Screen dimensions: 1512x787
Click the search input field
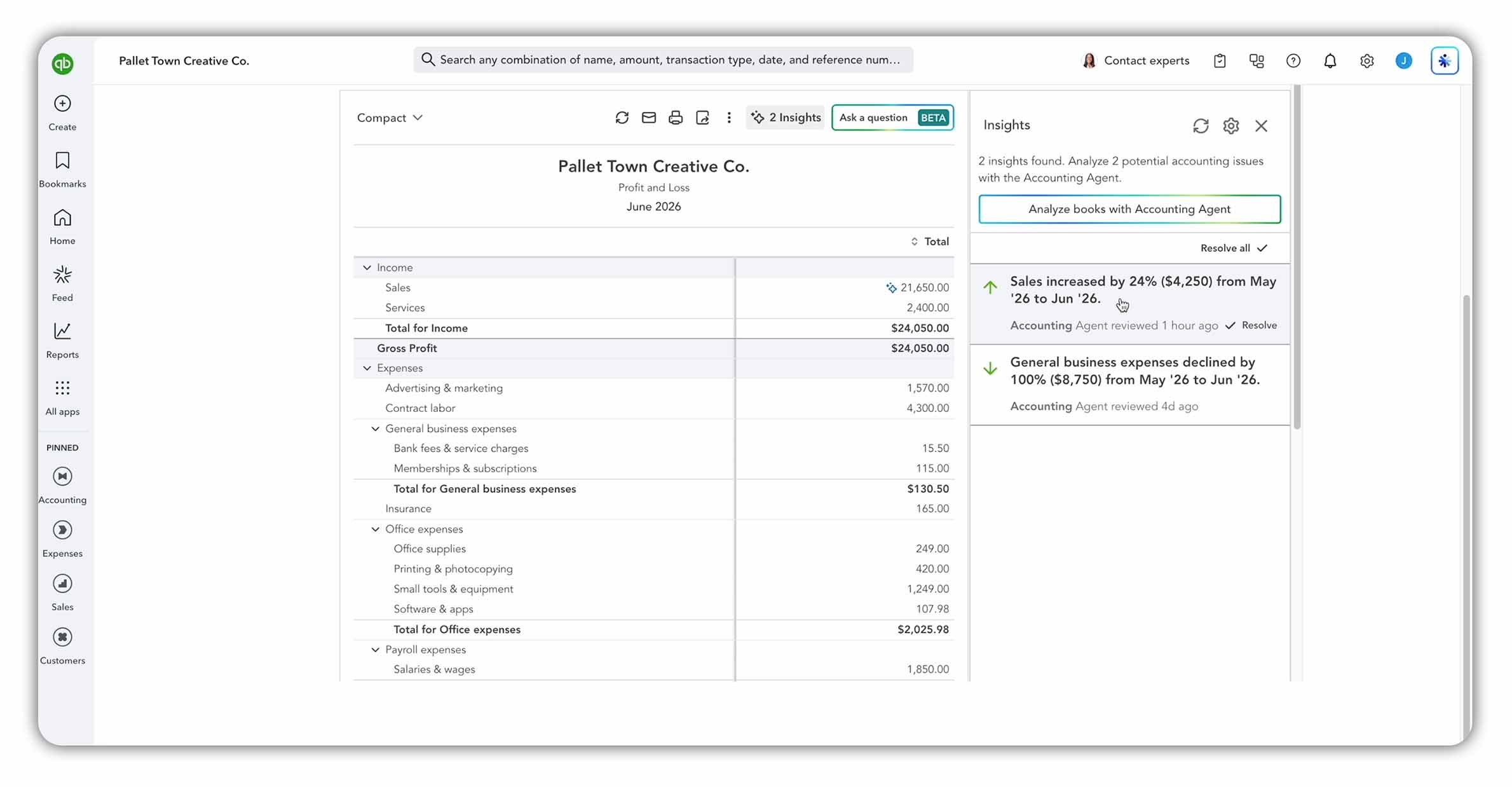[663, 60]
